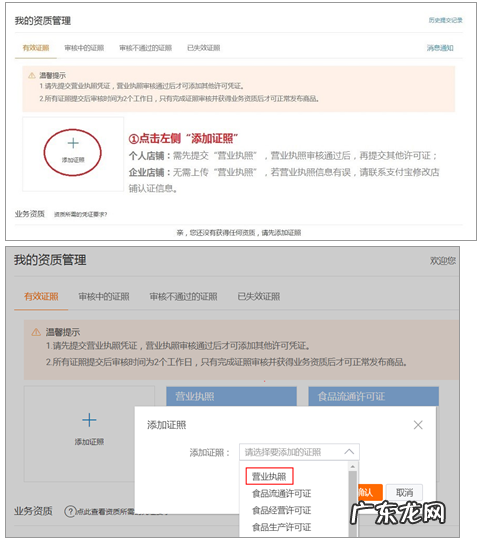Click the dropdown list scrollbar track
484x542 pixels.
(353, 505)
